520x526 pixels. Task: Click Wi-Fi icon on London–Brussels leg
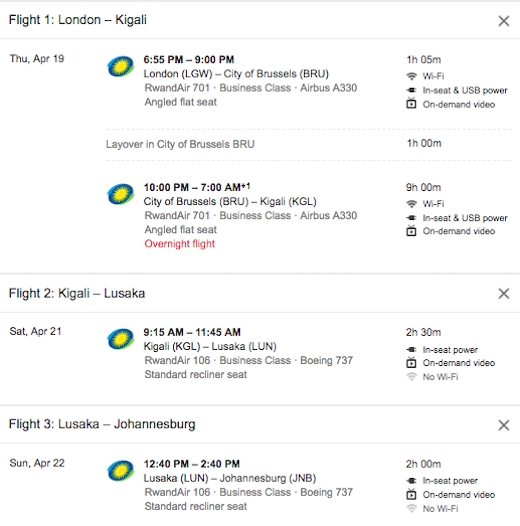pos(411,76)
